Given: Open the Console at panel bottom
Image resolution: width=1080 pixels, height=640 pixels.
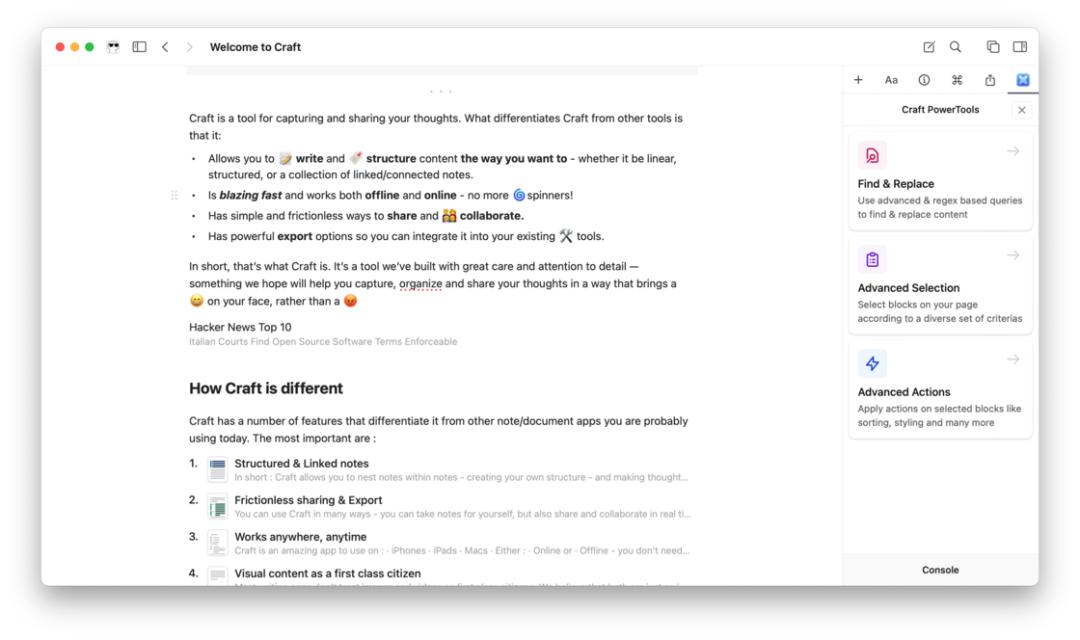Looking at the screenshot, I should (x=940, y=570).
